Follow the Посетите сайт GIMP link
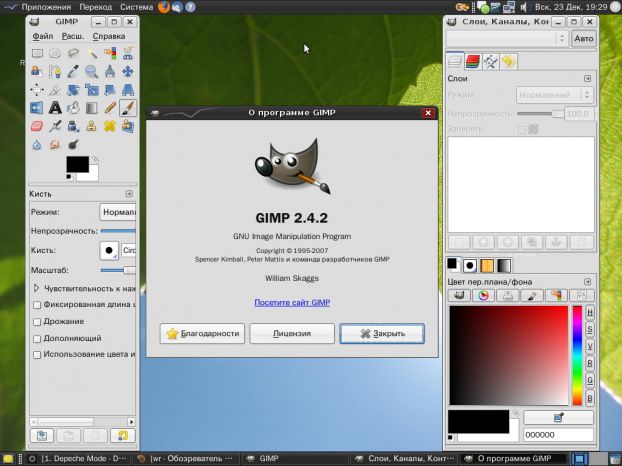Image resolution: width=622 pixels, height=466 pixels. (292, 302)
